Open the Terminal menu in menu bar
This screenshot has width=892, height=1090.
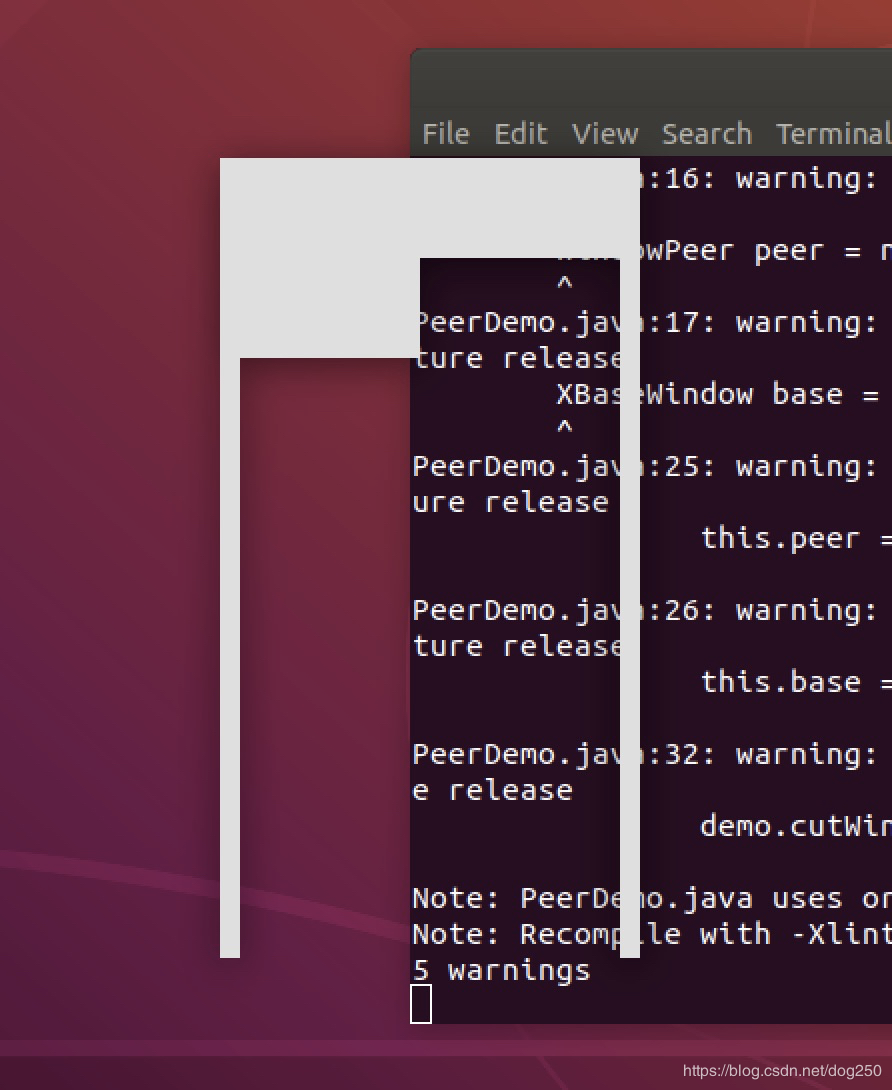coord(833,134)
